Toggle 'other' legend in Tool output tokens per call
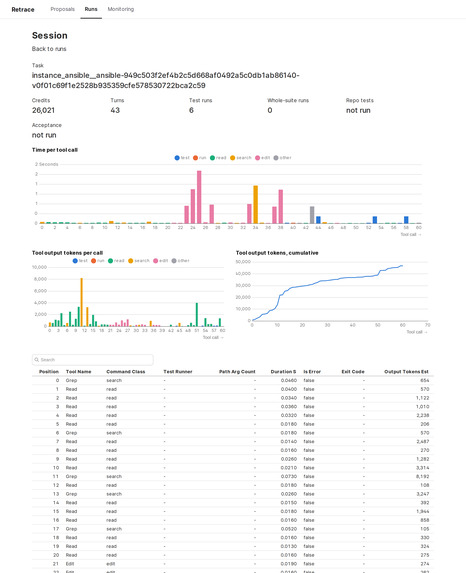466x573 pixels. click(x=181, y=261)
